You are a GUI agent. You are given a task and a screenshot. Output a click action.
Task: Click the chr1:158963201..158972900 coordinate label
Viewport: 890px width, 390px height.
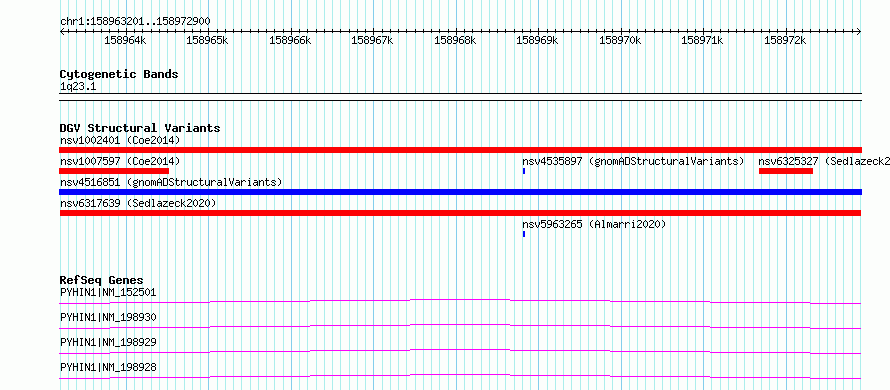(x=135, y=21)
